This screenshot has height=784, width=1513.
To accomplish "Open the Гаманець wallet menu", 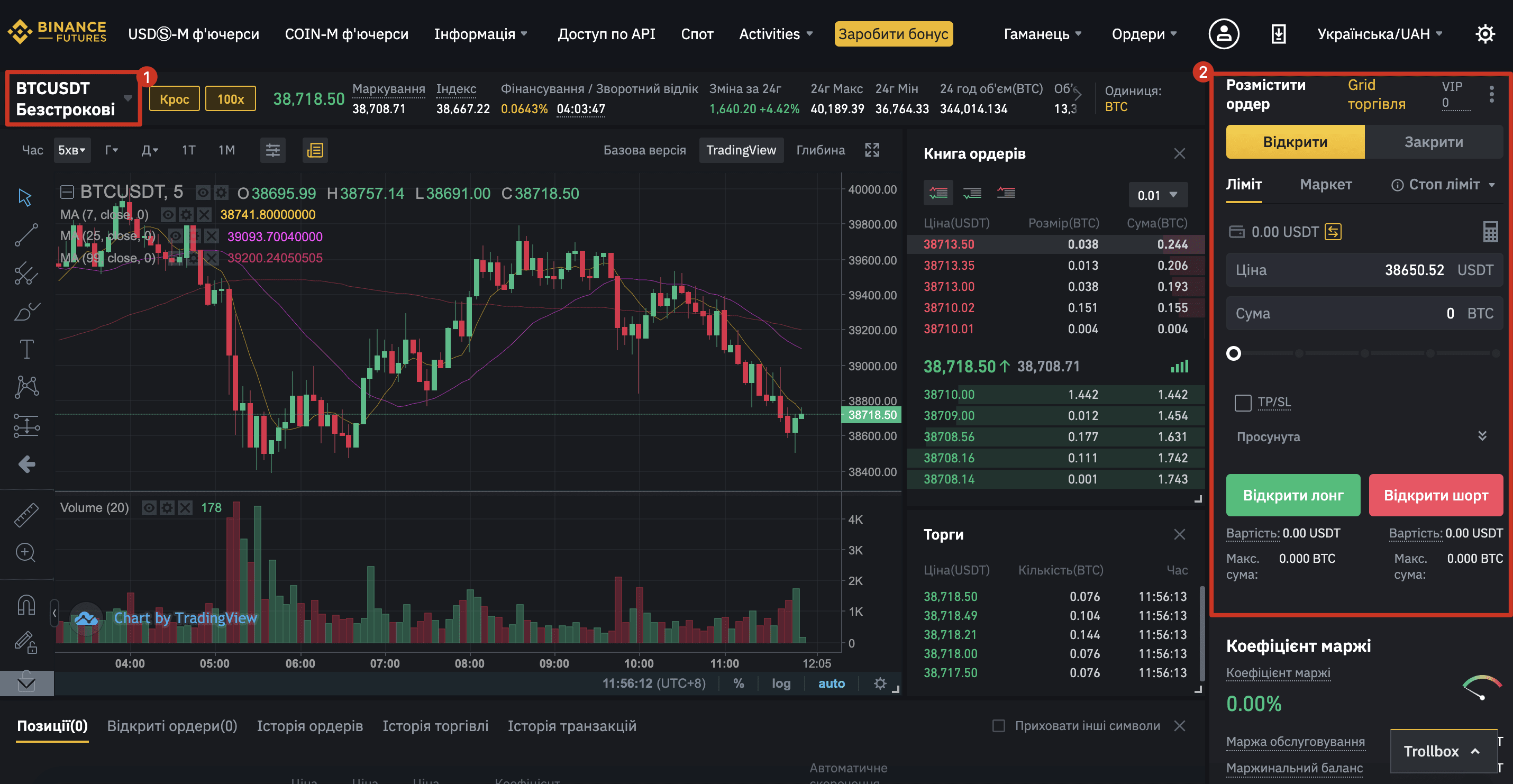I will [x=1043, y=34].
